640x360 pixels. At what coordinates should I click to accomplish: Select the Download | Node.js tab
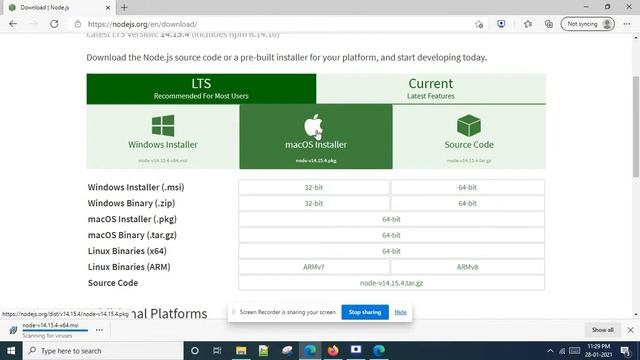coord(59,7)
